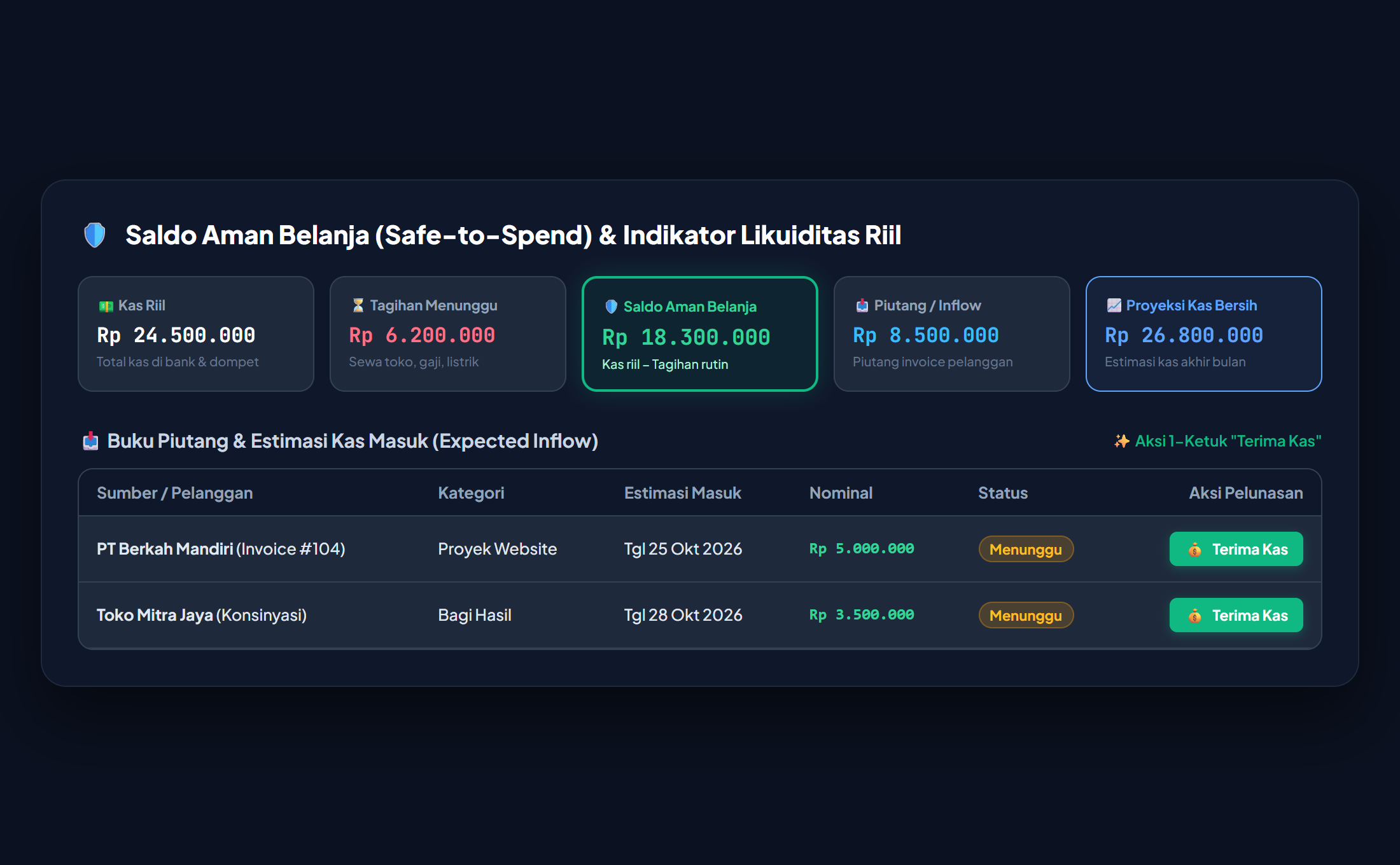Click Terima Kas for Toko Mitra Jaya
Viewport: 1400px width, 865px height.
pos(1236,615)
